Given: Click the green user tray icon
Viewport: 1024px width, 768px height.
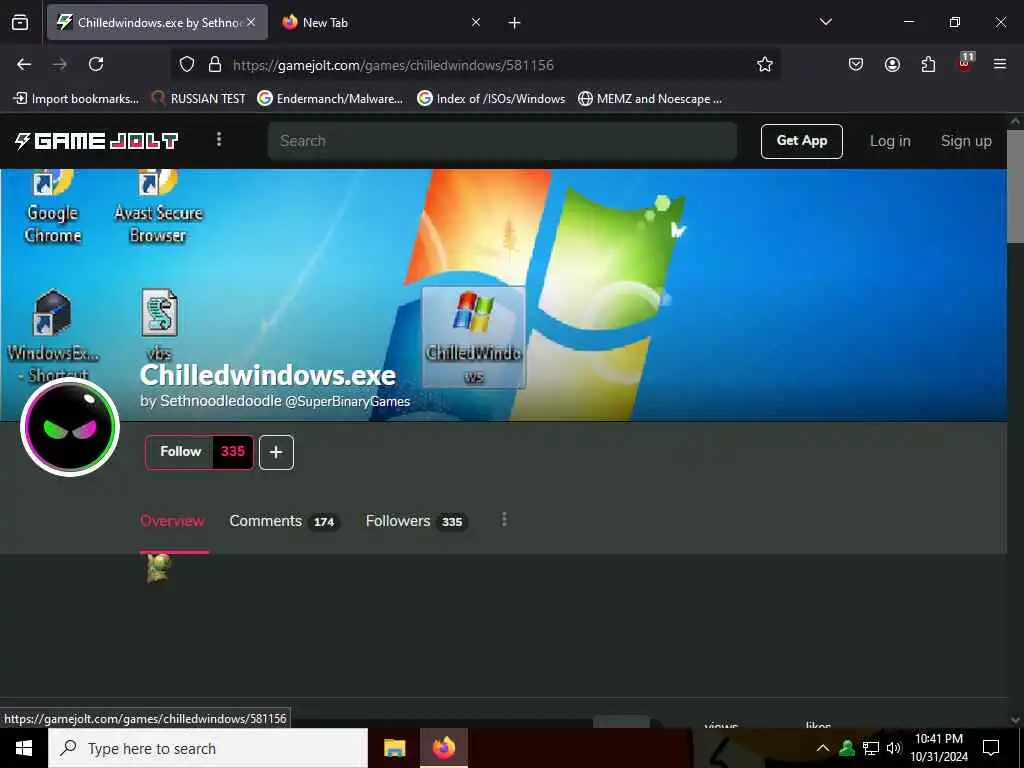Looking at the screenshot, I should tap(847, 748).
